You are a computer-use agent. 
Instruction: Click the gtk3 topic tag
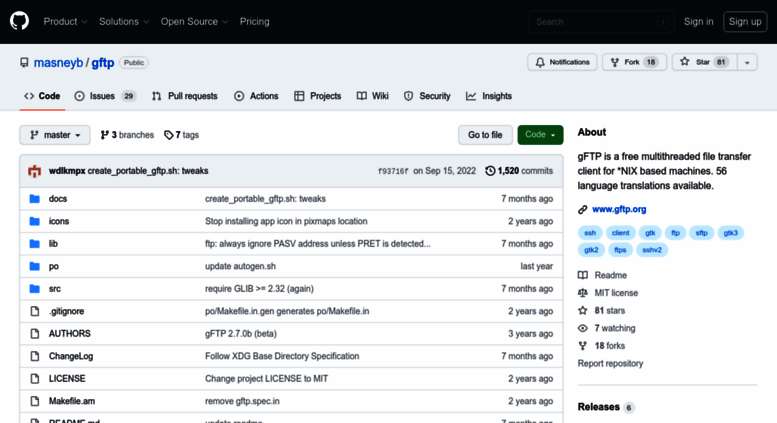pyautogui.click(x=730, y=233)
